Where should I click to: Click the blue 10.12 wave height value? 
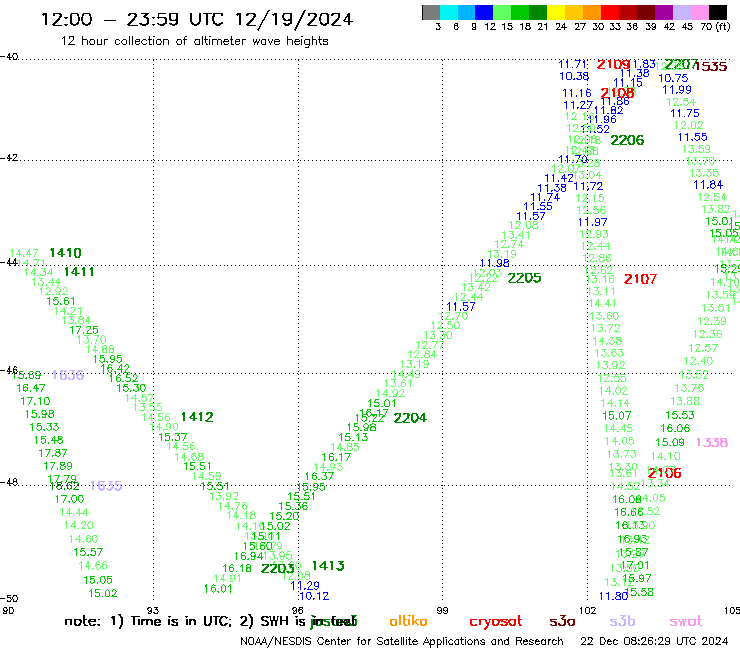(x=314, y=596)
